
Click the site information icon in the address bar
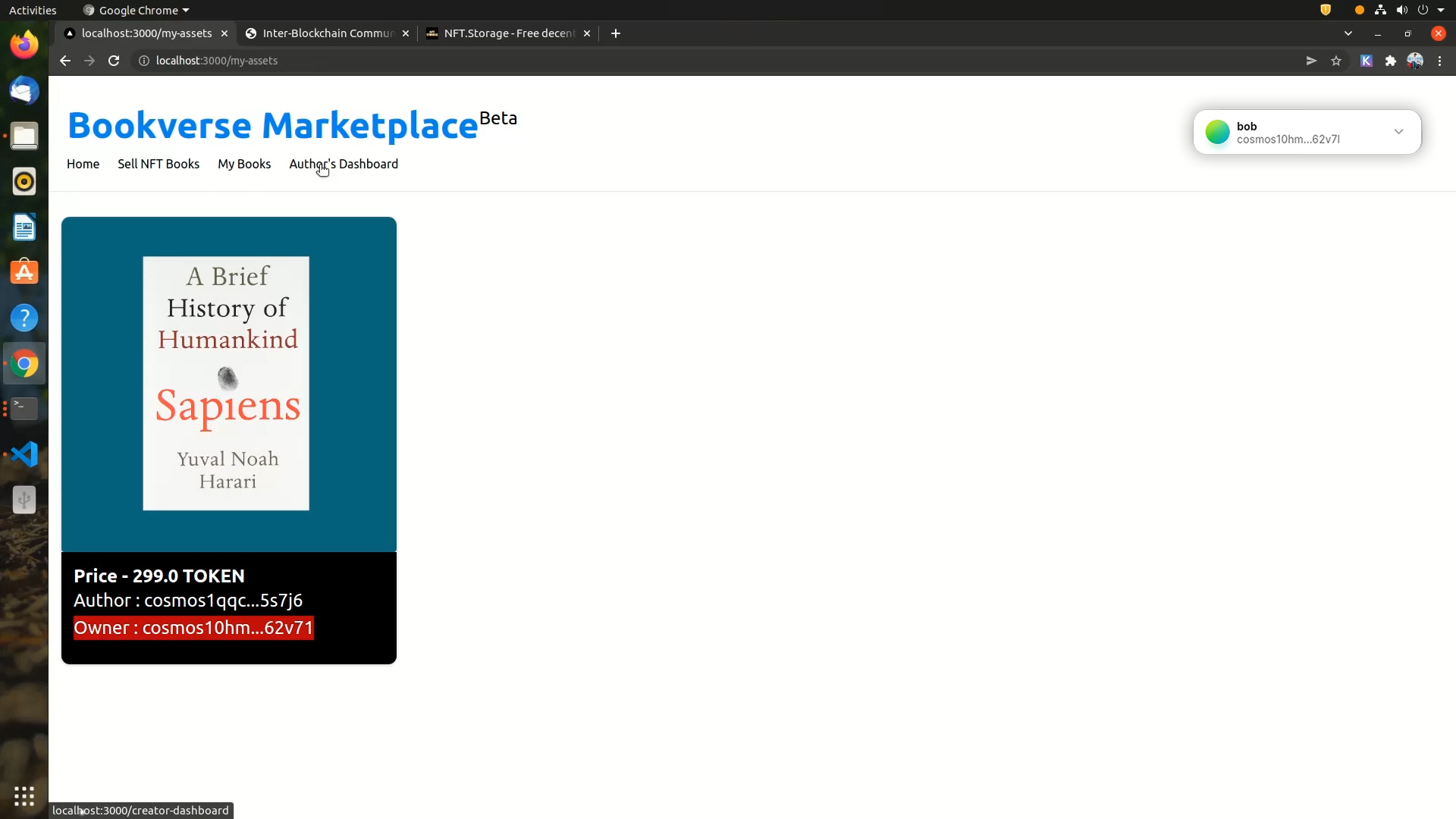(x=143, y=61)
